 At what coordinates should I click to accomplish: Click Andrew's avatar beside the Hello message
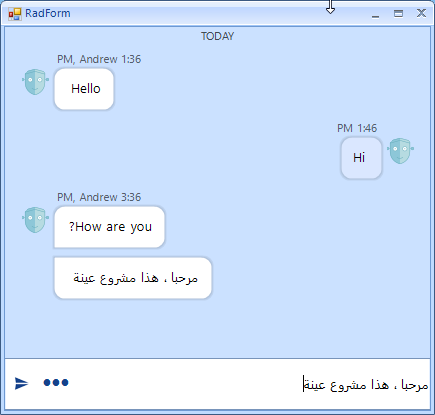(x=35, y=82)
